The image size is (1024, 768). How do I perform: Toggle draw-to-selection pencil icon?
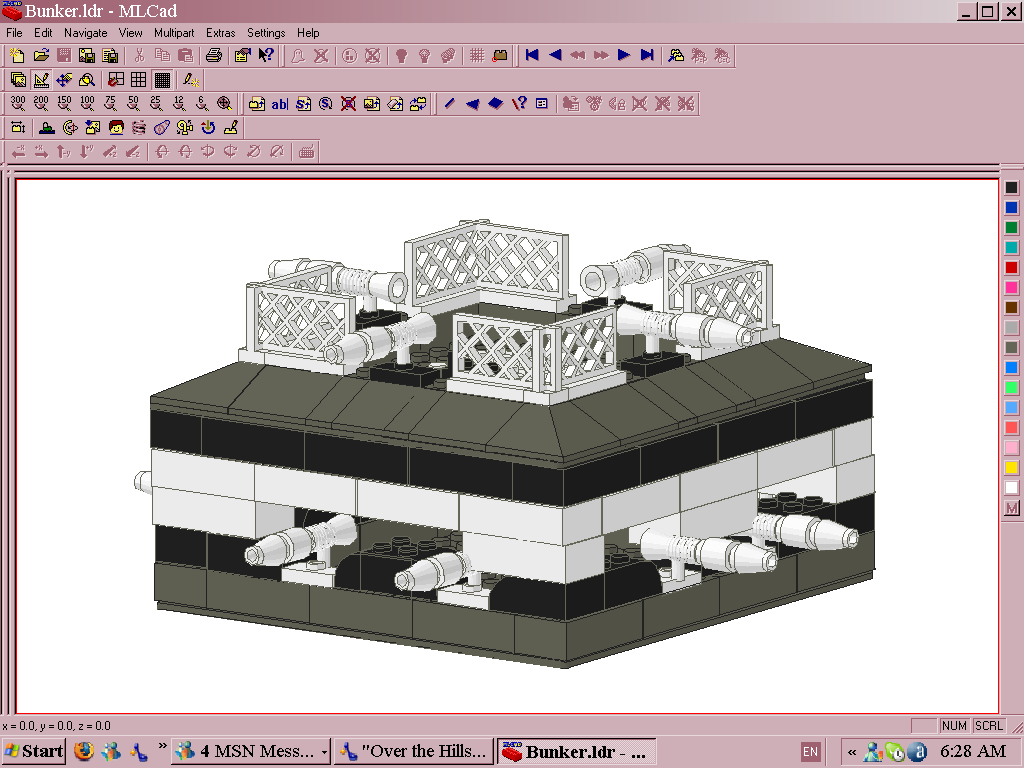point(191,80)
